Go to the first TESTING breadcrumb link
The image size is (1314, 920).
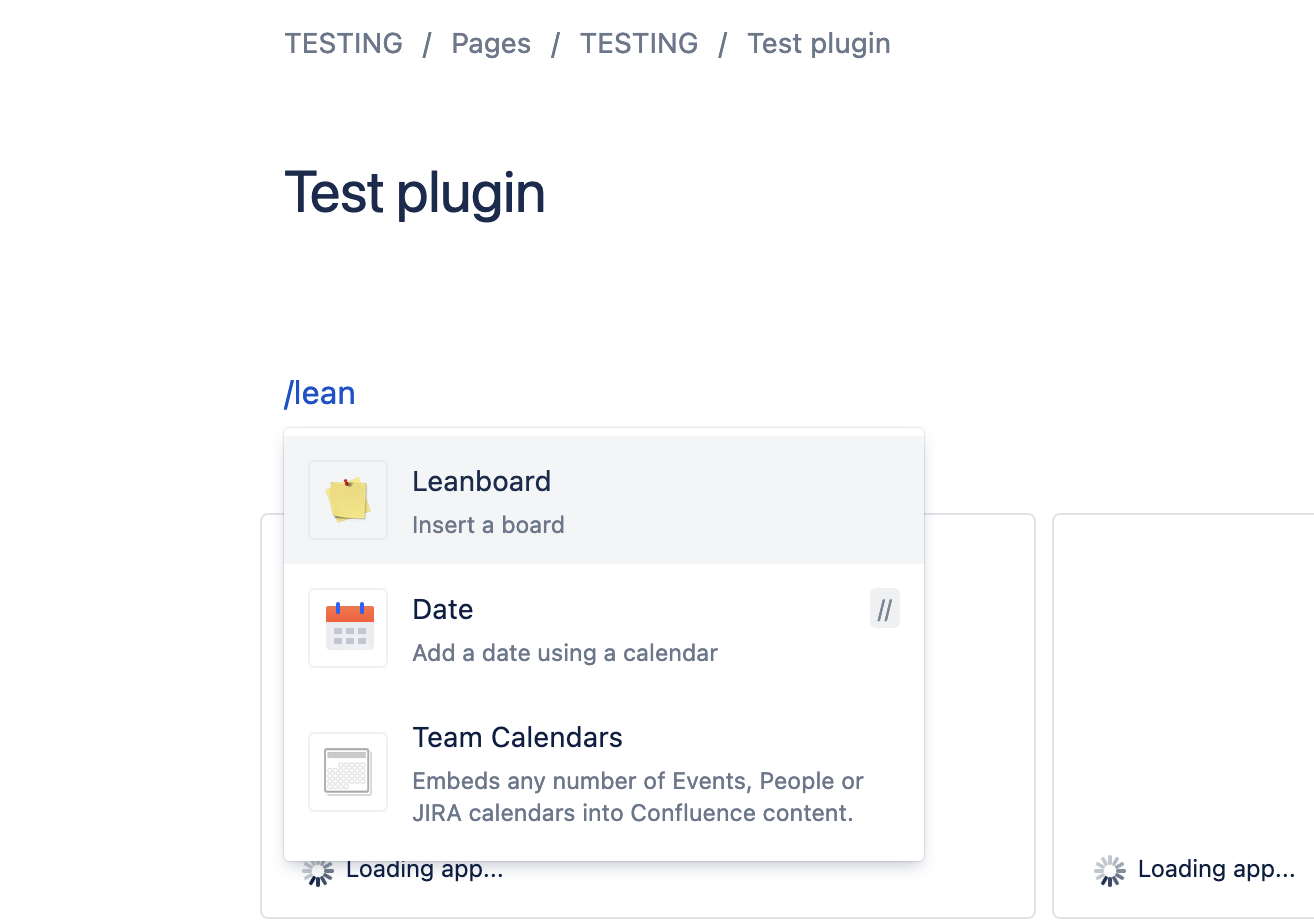pyautogui.click(x=343, y=44)
